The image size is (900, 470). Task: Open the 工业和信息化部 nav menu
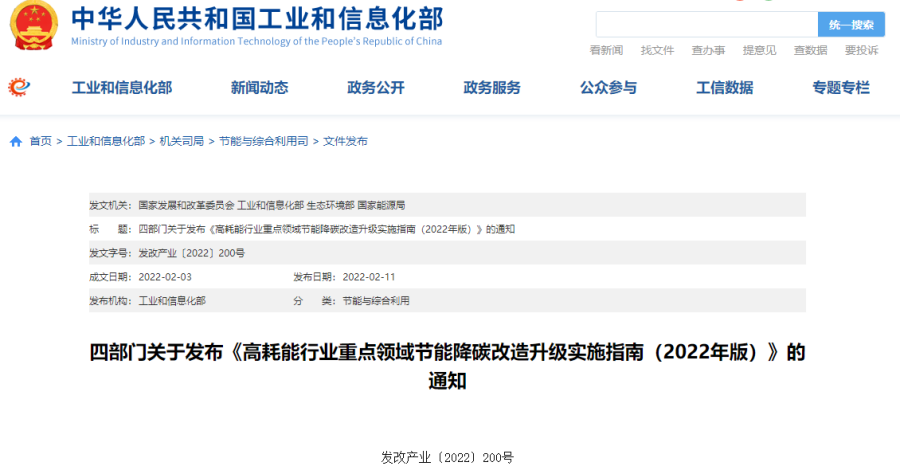[x=122, y=88]
